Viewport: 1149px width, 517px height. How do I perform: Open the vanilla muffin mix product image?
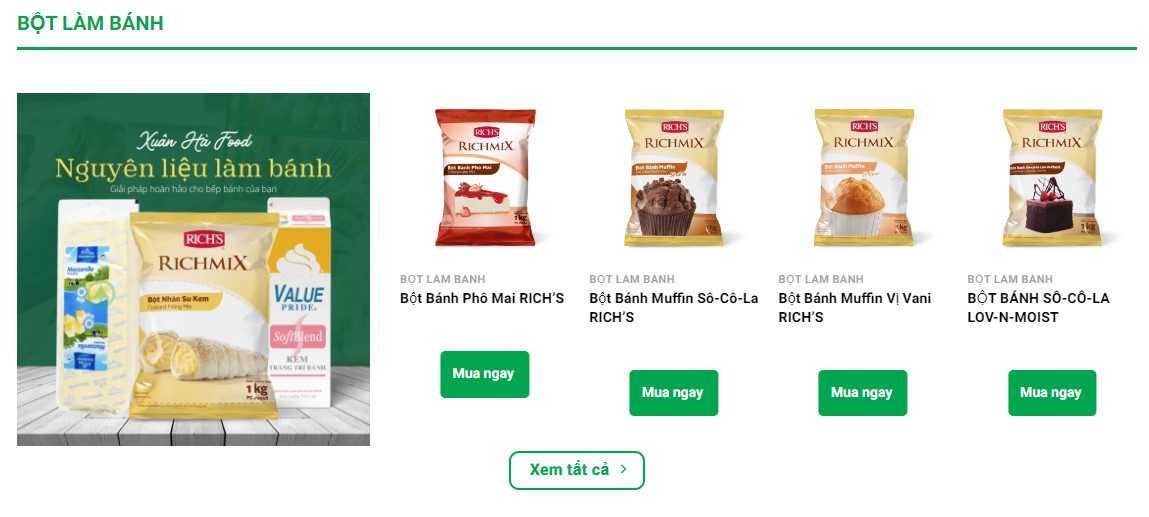point(863,177)
